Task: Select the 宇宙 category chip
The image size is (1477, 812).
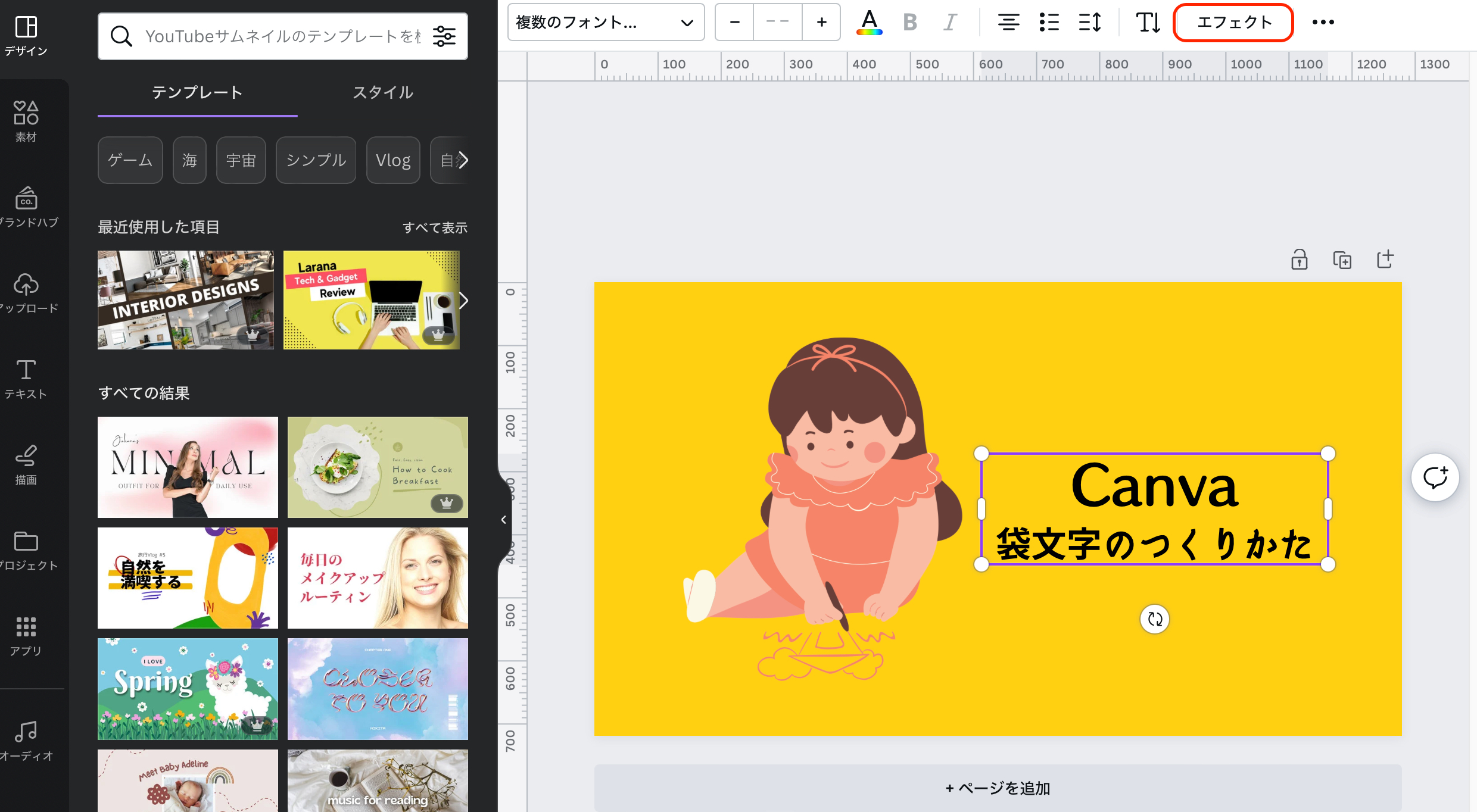Action: coord(241,160)
